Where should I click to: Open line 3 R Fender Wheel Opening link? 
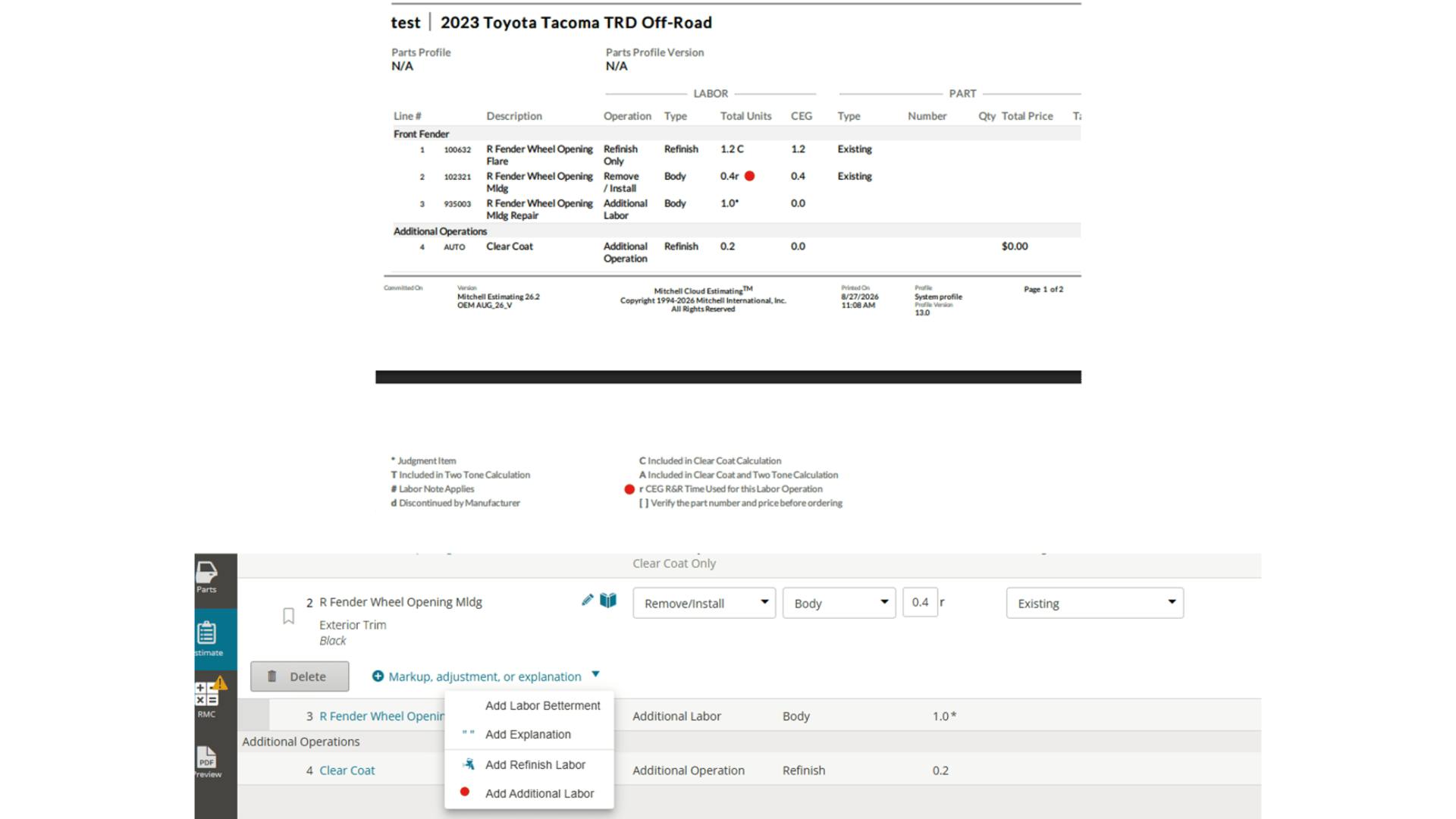coord(381,716)
